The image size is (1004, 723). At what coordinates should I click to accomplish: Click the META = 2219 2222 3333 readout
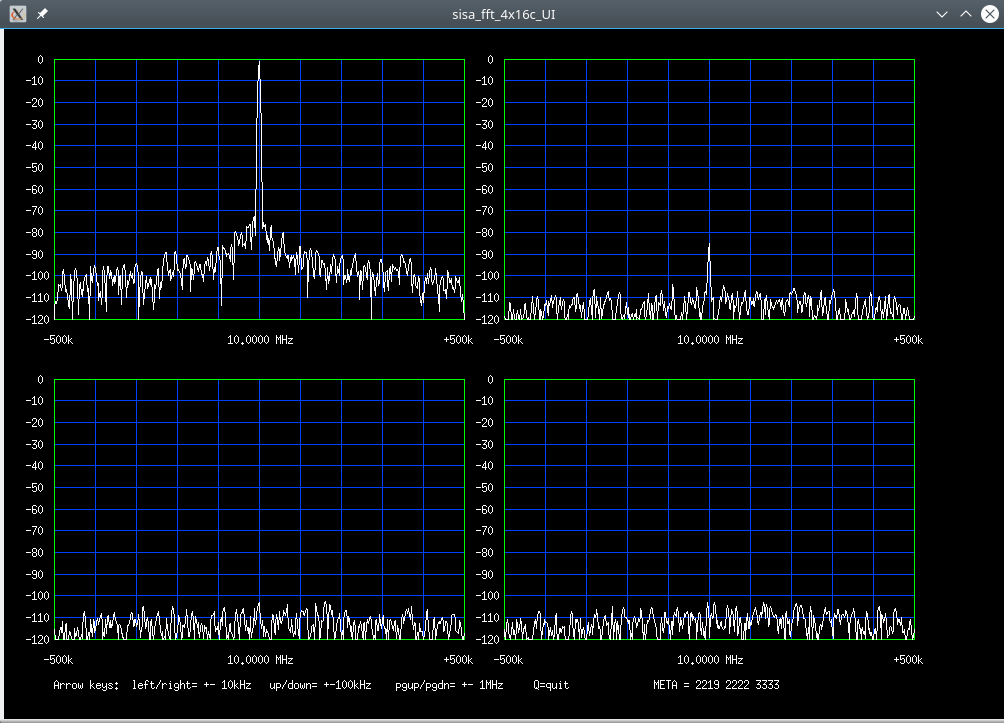click(x=716, y=685)
